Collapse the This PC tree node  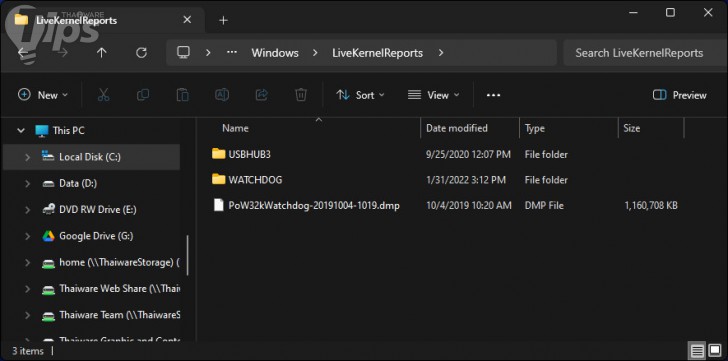click(x=21, y=131)
